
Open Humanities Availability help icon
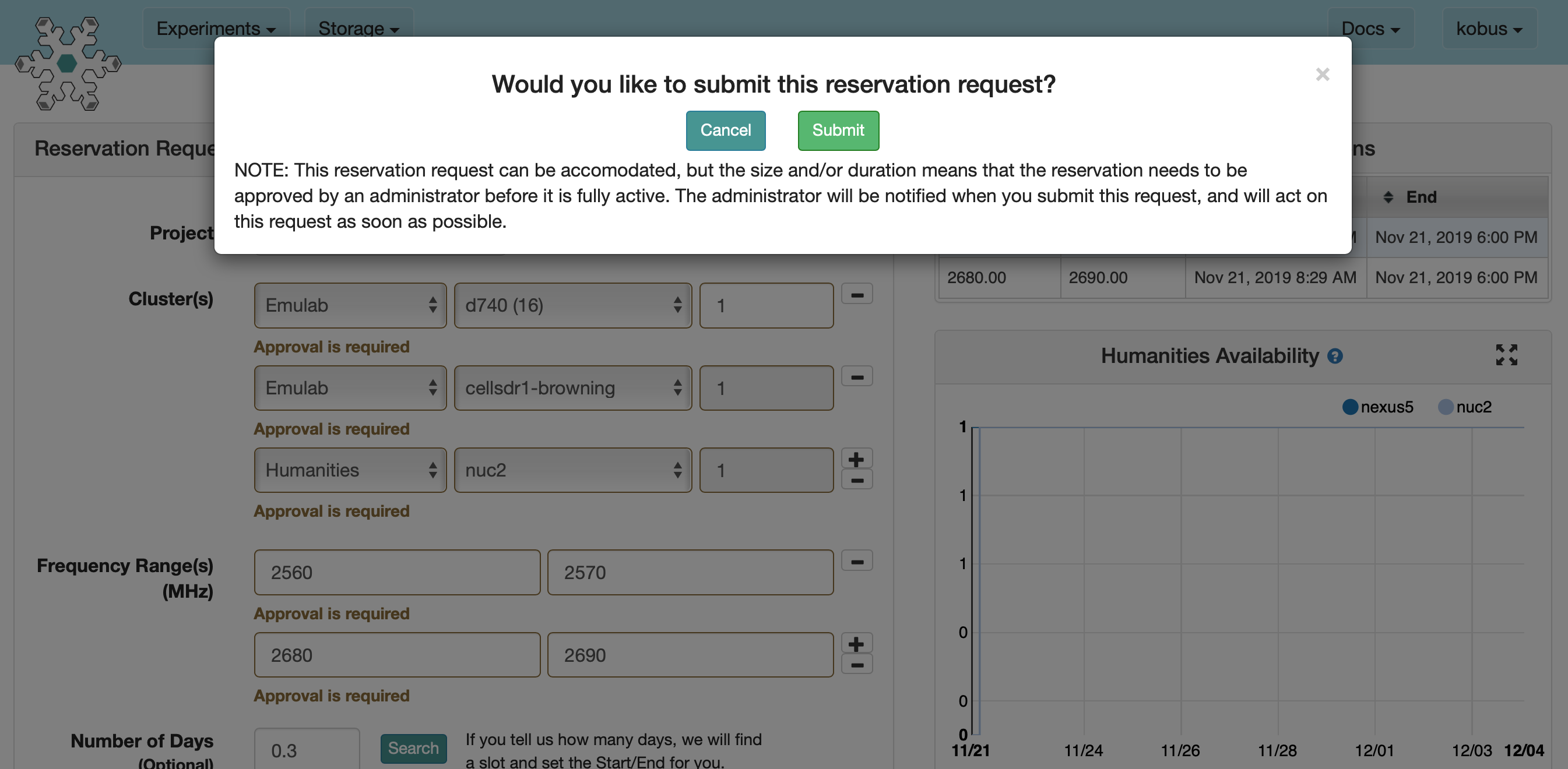tap(1335, 357)
